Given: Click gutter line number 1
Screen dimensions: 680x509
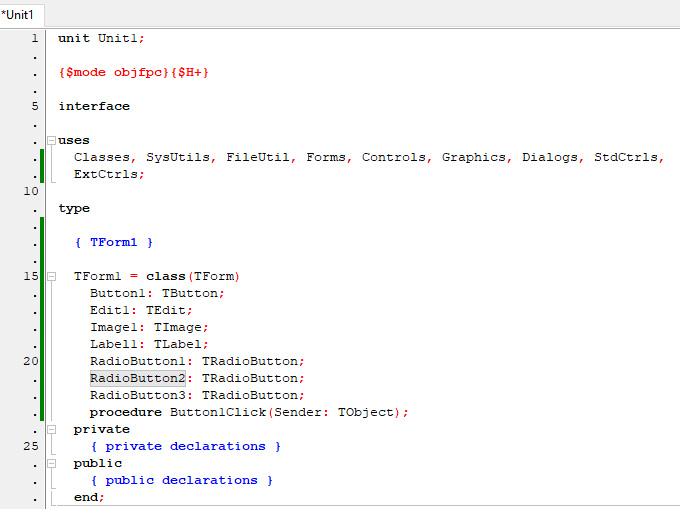Looking at the screenshot, I should point(34,38).
